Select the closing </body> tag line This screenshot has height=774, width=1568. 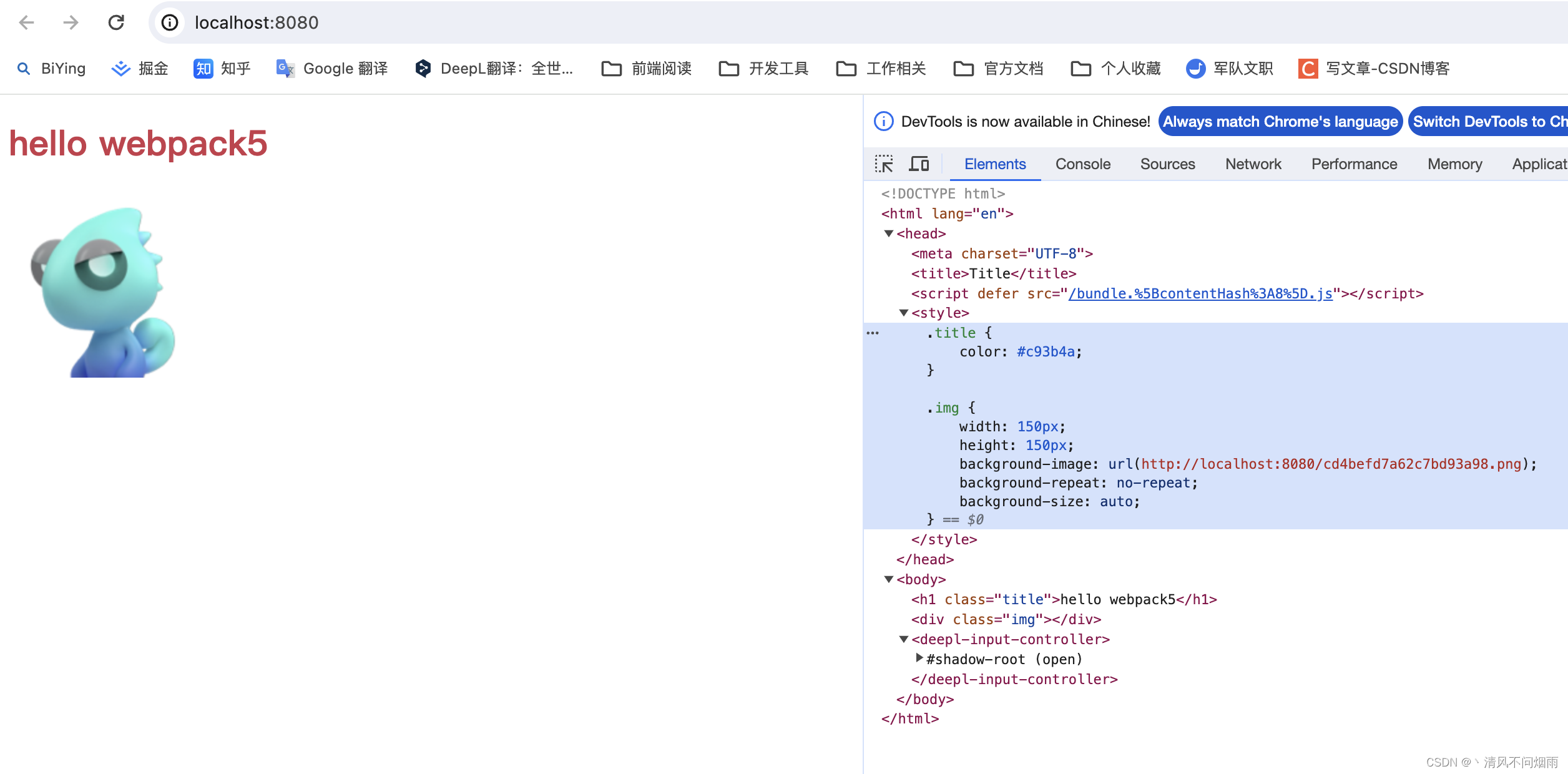coord(925,699)
